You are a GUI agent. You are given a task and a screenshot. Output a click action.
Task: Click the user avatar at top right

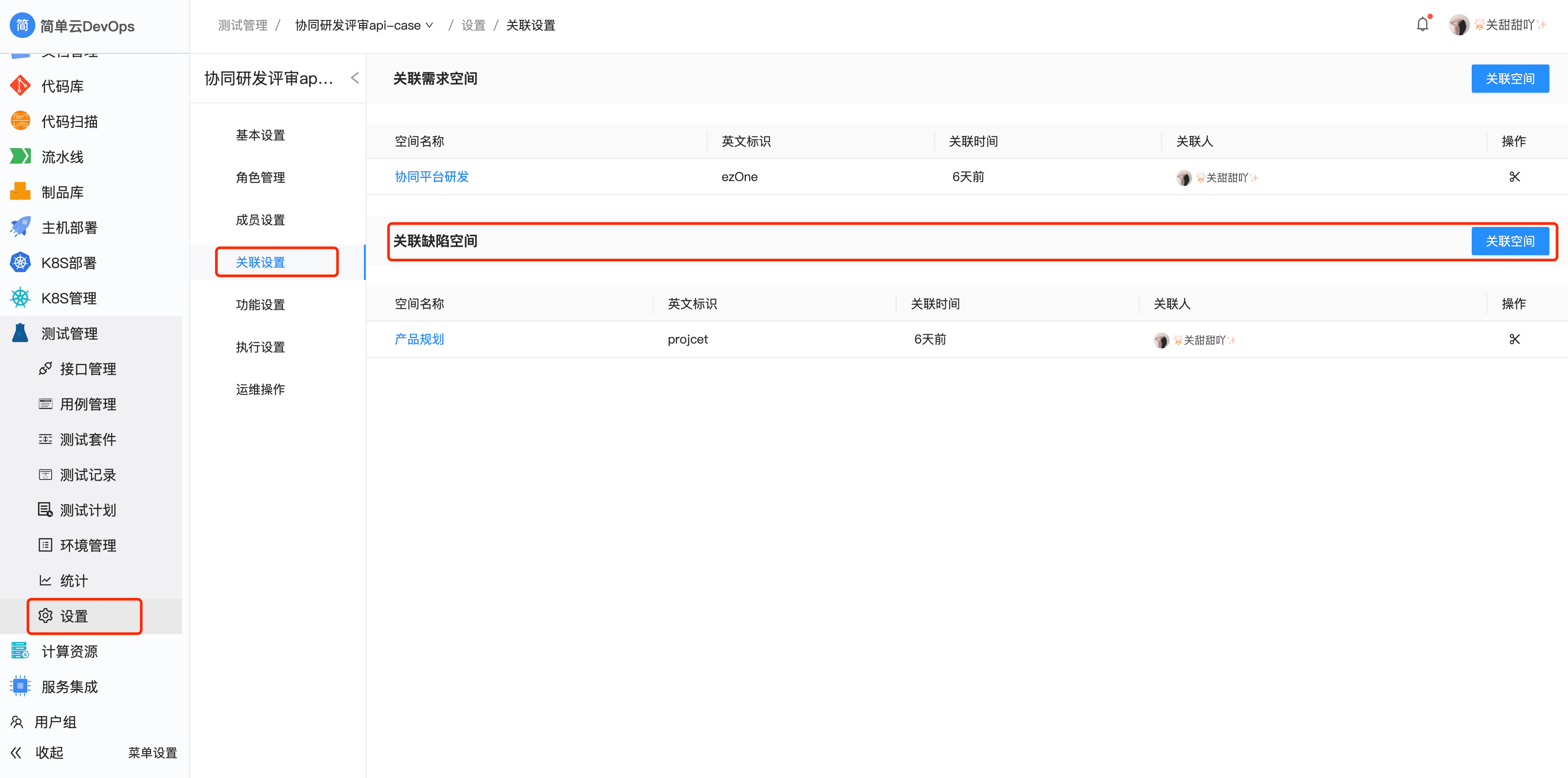1458,25
